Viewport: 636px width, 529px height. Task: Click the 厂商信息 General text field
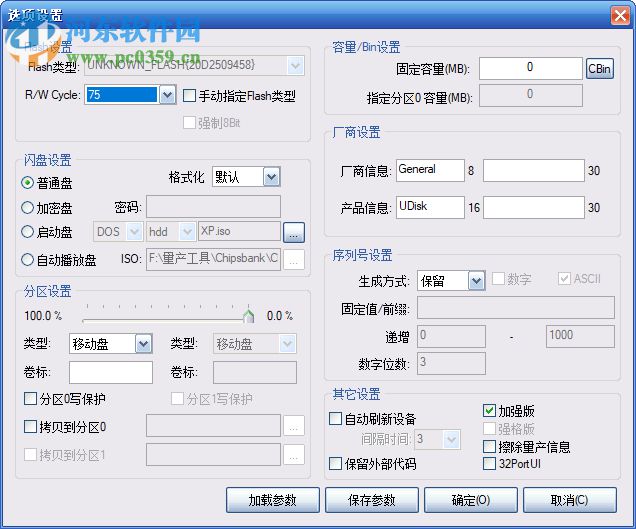tap(430, 170)
